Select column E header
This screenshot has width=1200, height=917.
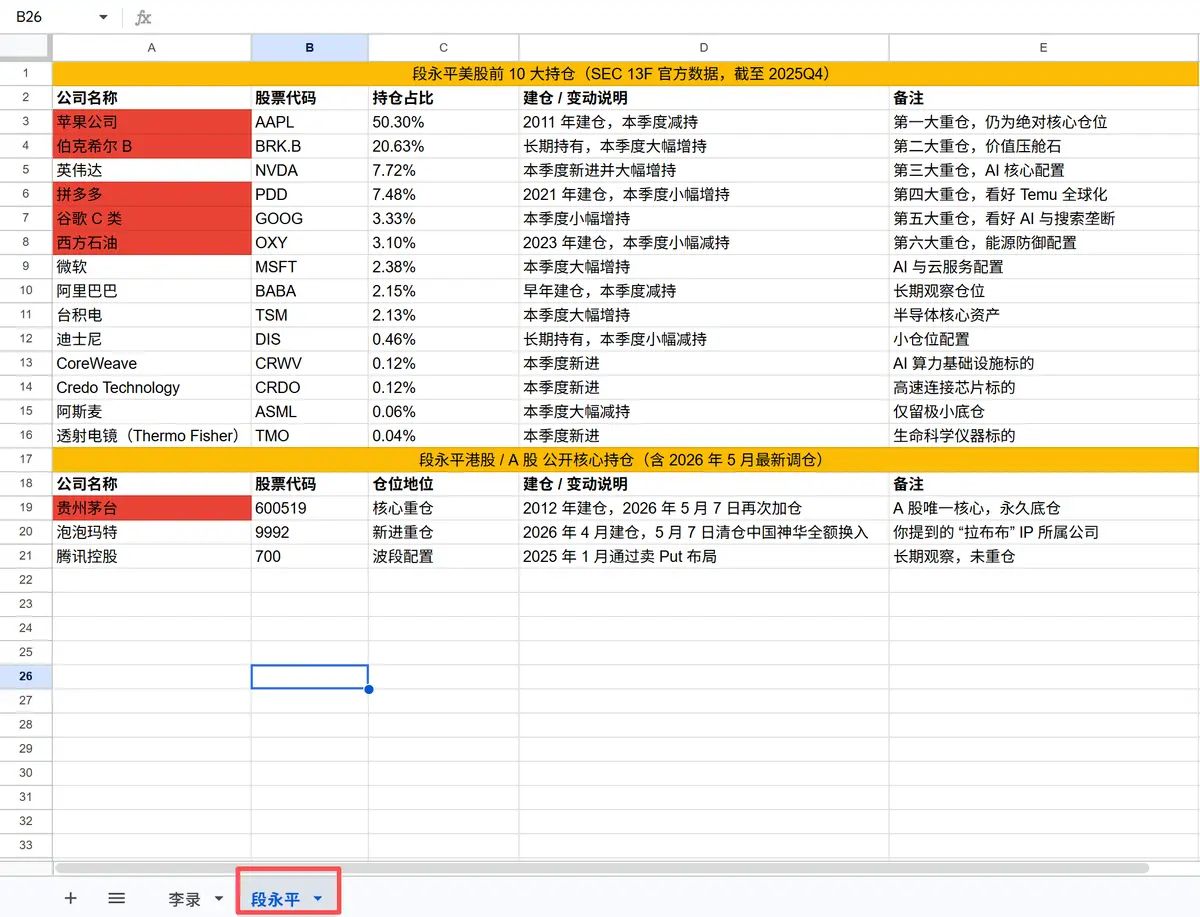click(x=1043, y=48)
